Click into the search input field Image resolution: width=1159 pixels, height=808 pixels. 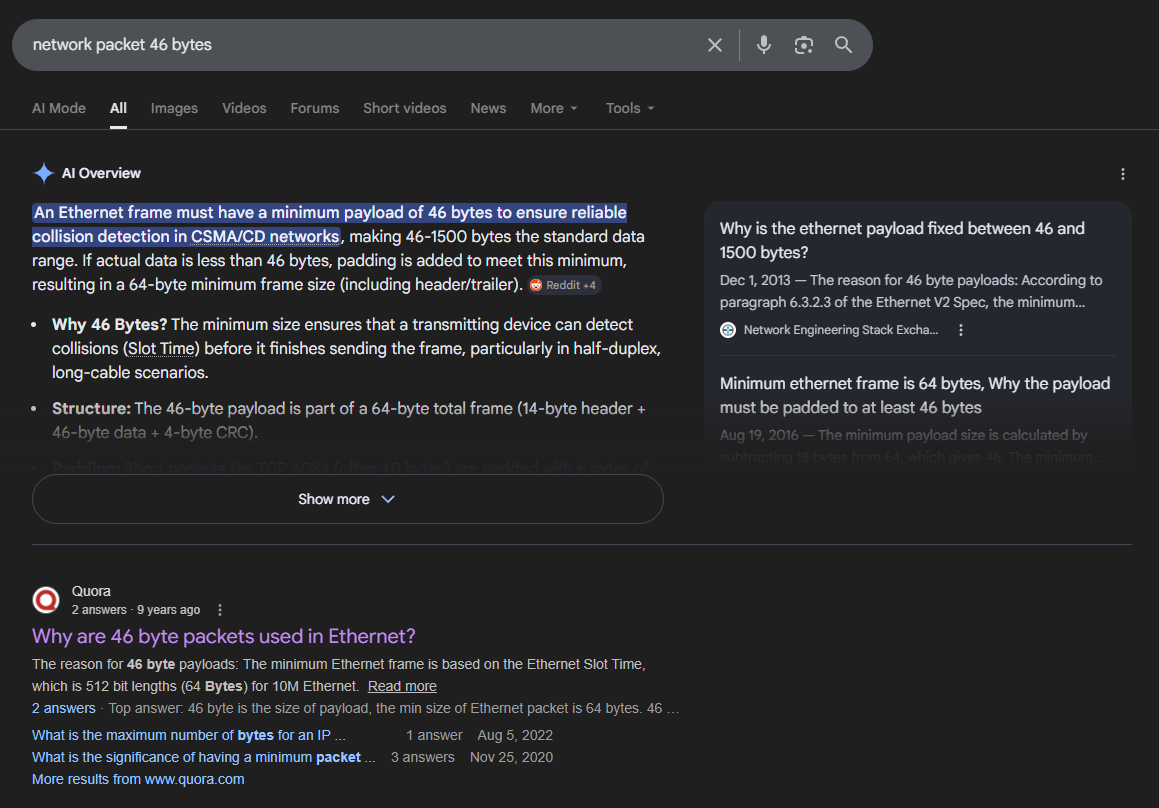(x=360, y=45)
